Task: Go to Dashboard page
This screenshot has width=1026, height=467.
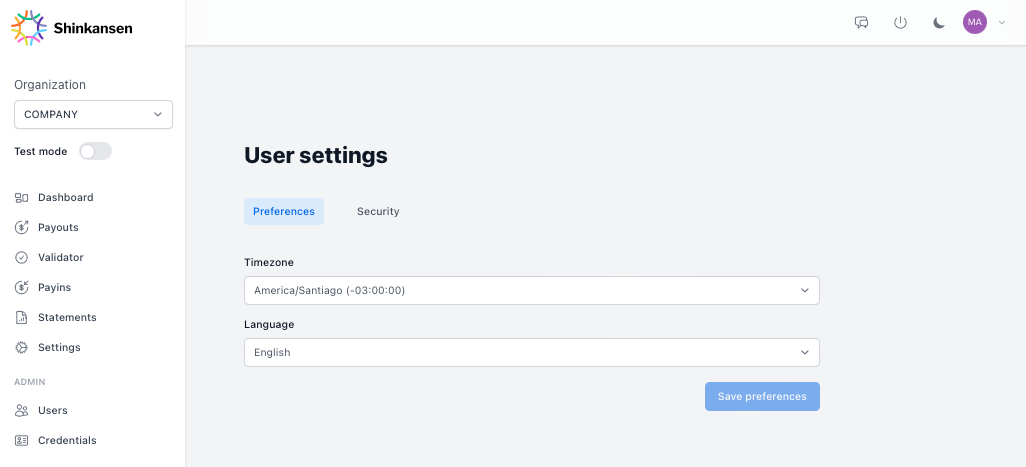Action: tap(65, 198)
